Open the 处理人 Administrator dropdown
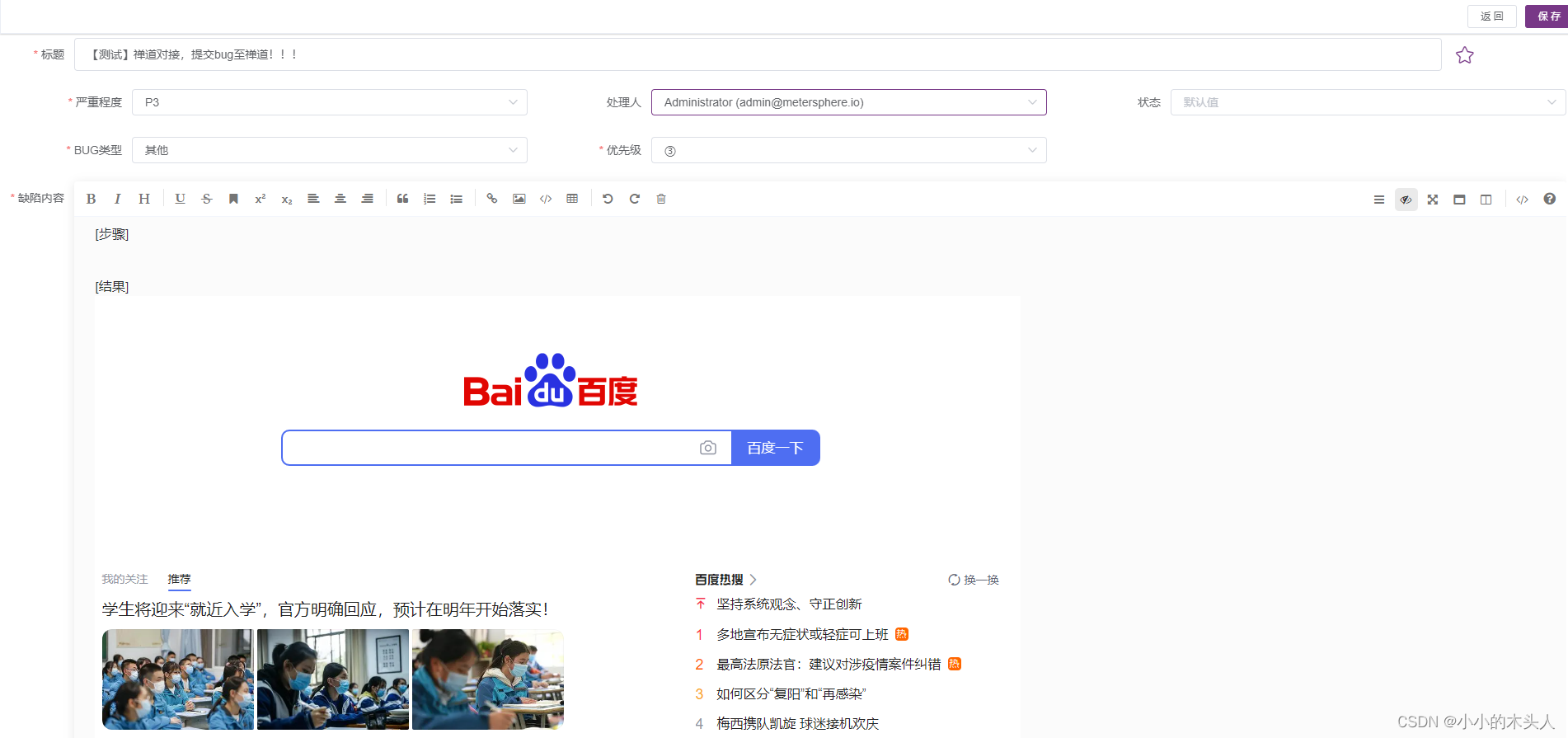 tap(849, 102)
